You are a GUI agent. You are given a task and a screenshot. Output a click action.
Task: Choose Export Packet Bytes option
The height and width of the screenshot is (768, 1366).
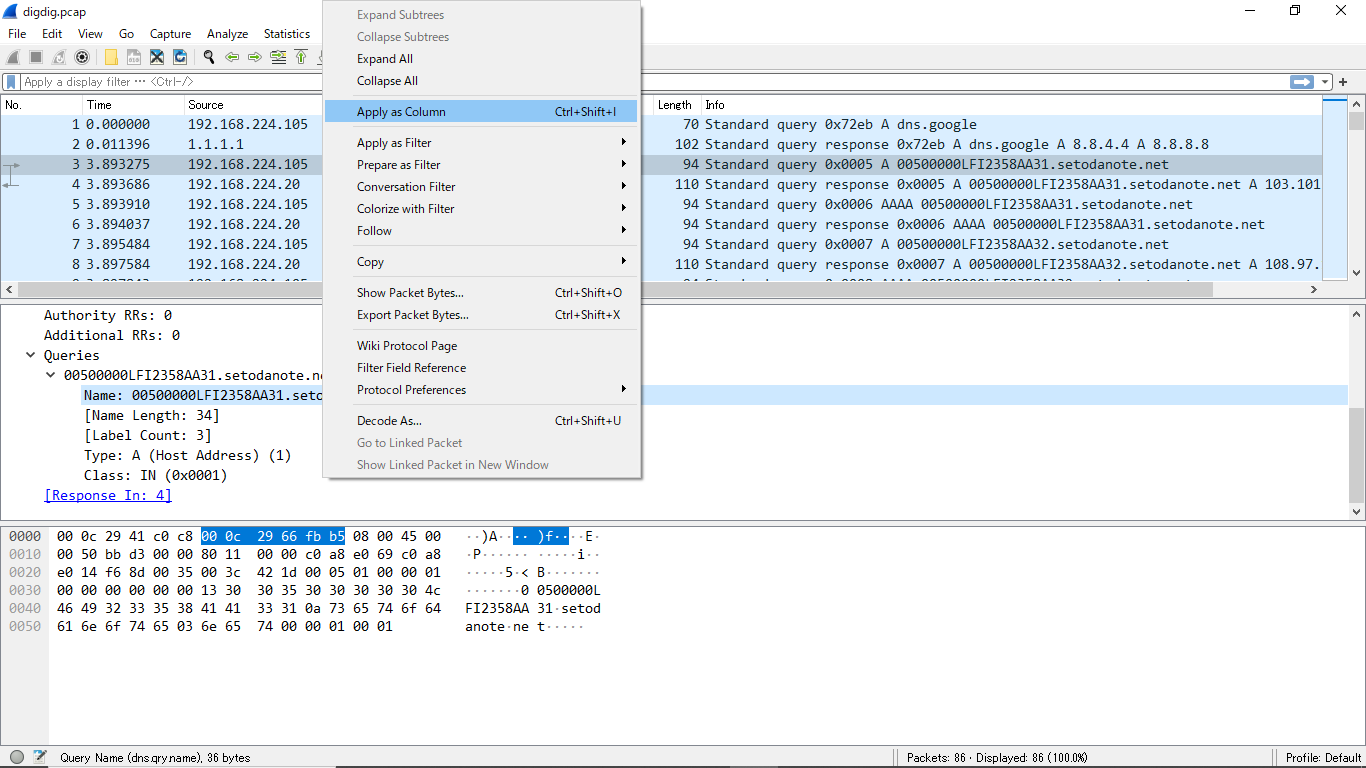pyautogui.click(x=482, y=315)
